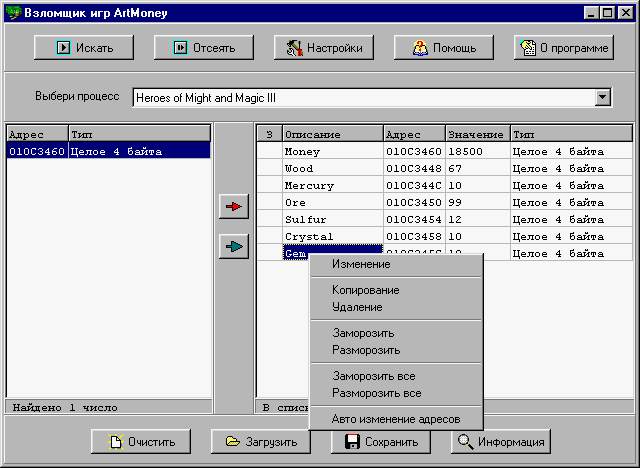Click the value 99 in the Ore row
640x468 pixels.
456,203
